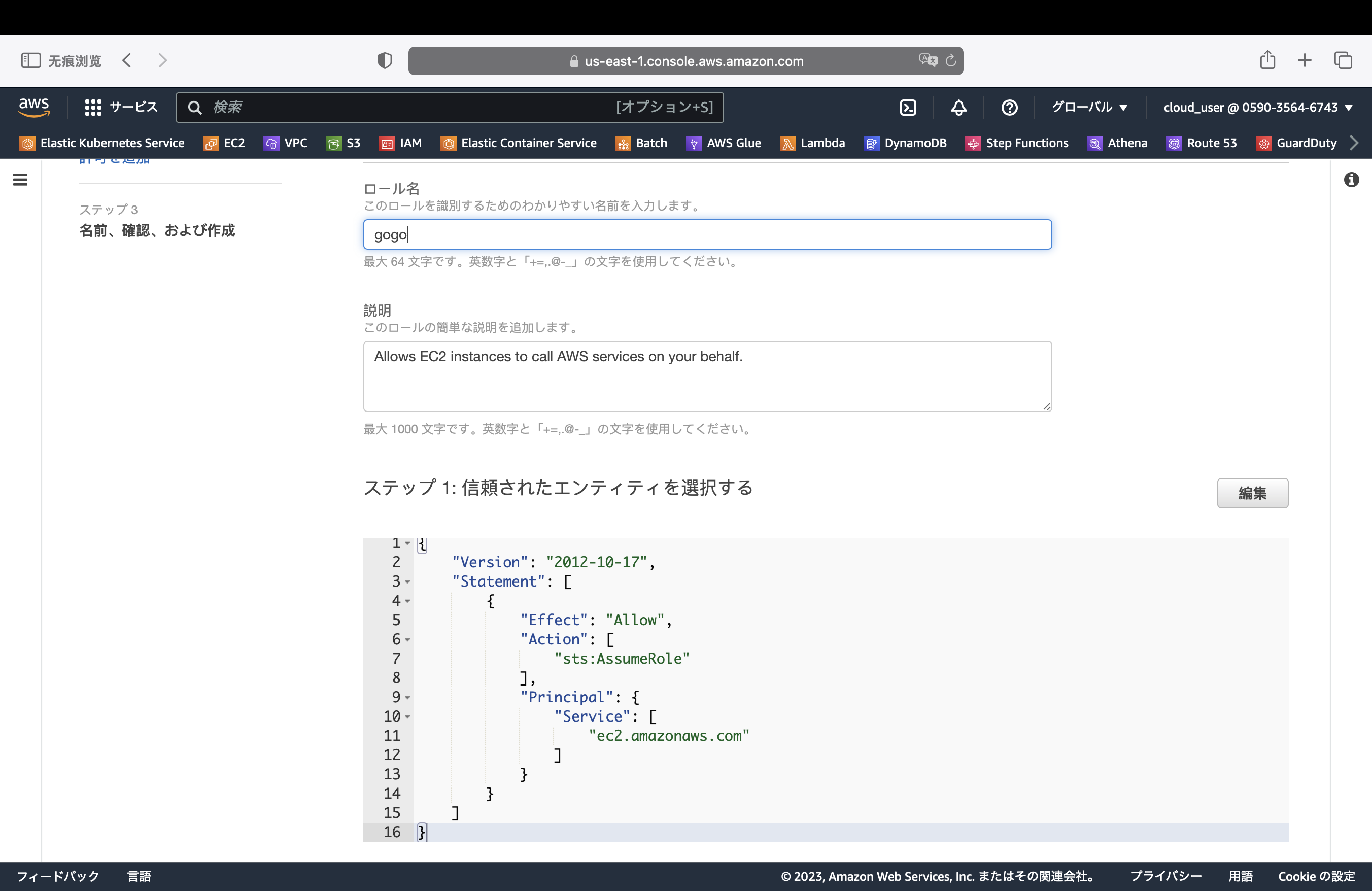Click the 編集 button for Step 1

(x=1252, y=493)
